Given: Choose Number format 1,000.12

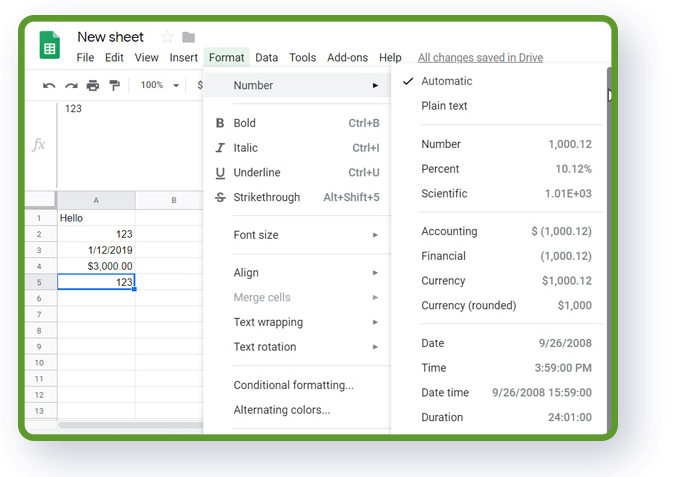Looking at the screenshot, I should pyautogui.click(x=499, y=144).
